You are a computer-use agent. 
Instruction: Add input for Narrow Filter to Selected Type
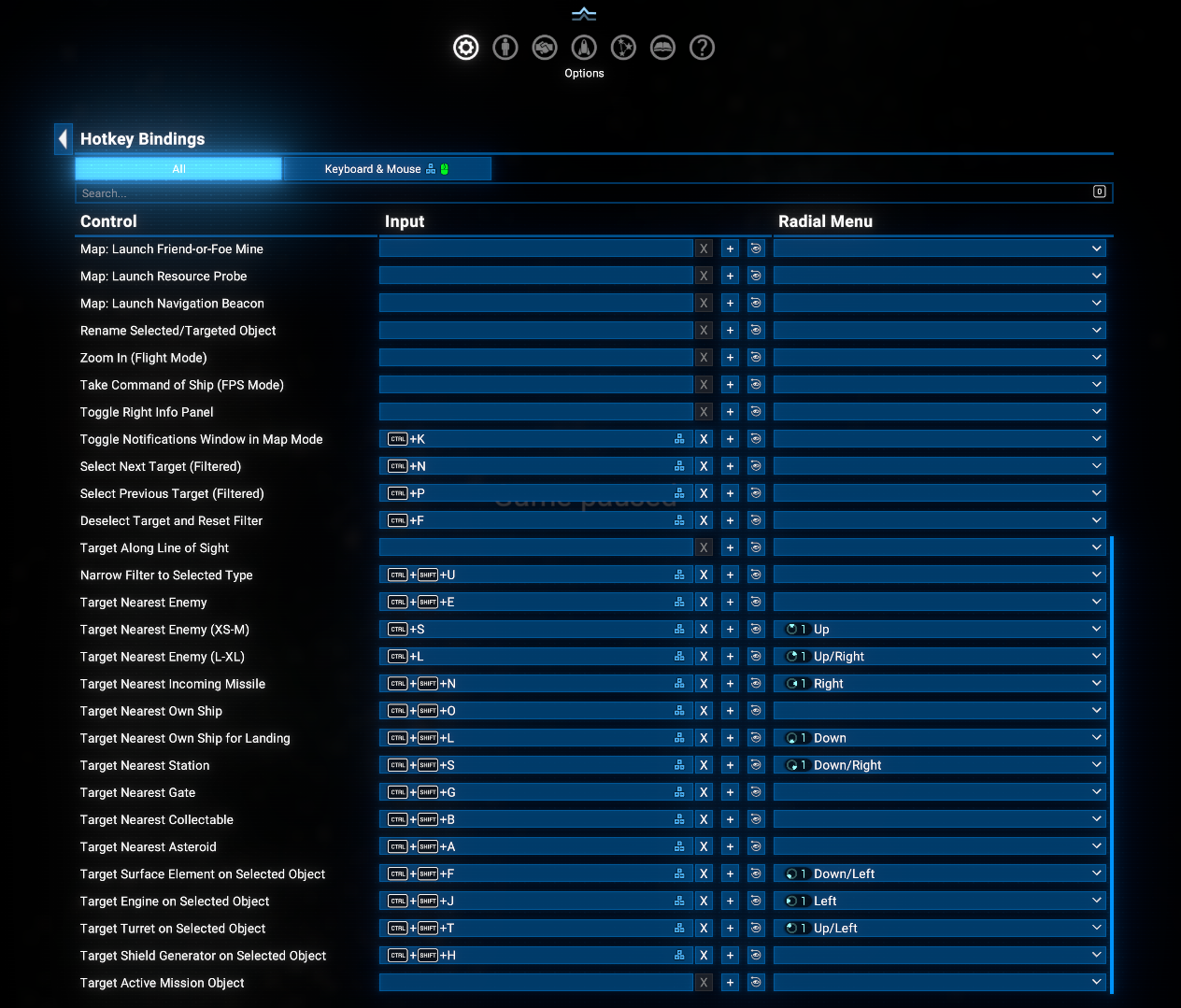pos(730,575)
